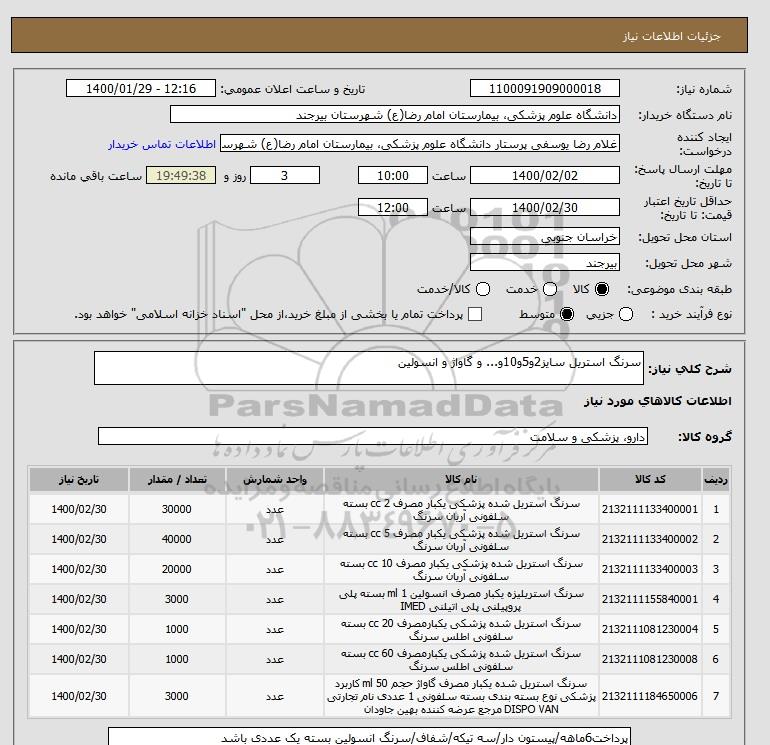
Task: Click quantity 30000 in row 1
Action: click(177, 509)
